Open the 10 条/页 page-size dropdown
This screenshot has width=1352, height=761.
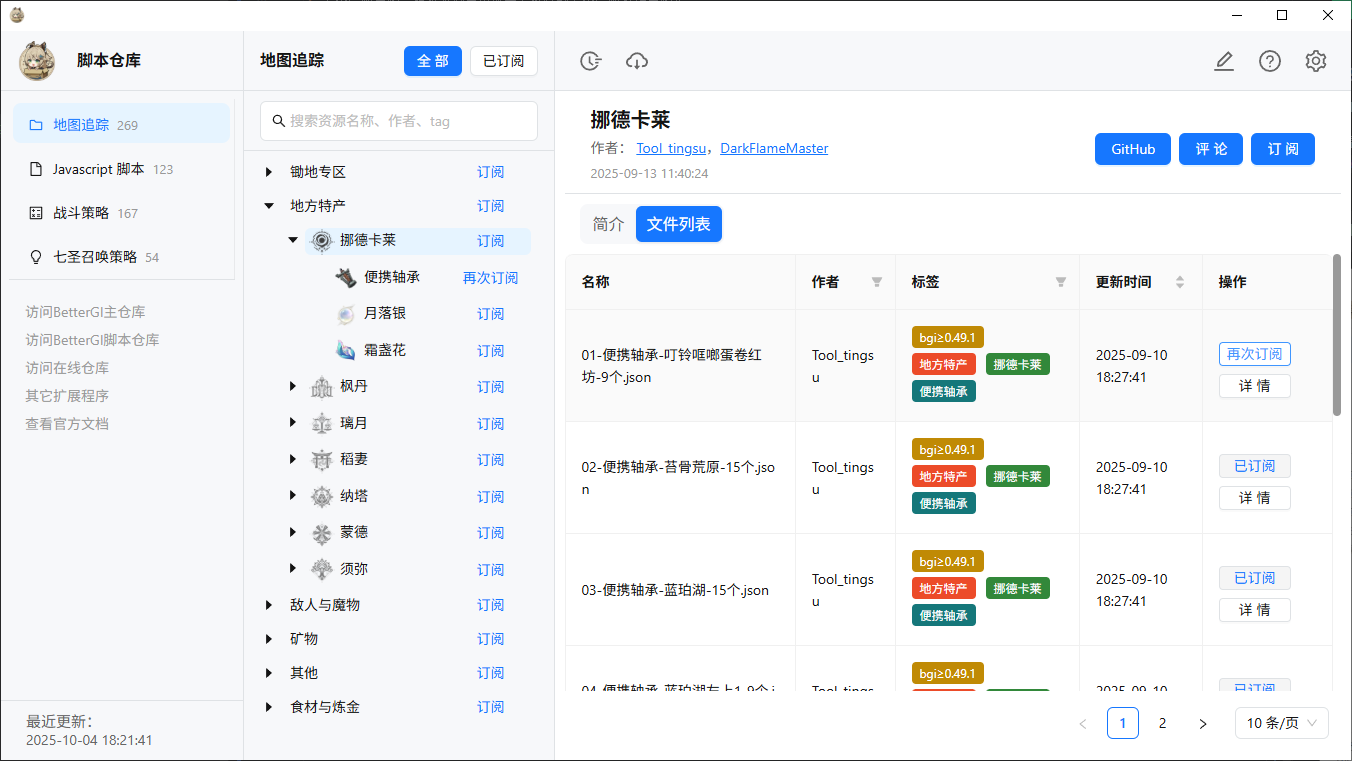point(1281,722)
